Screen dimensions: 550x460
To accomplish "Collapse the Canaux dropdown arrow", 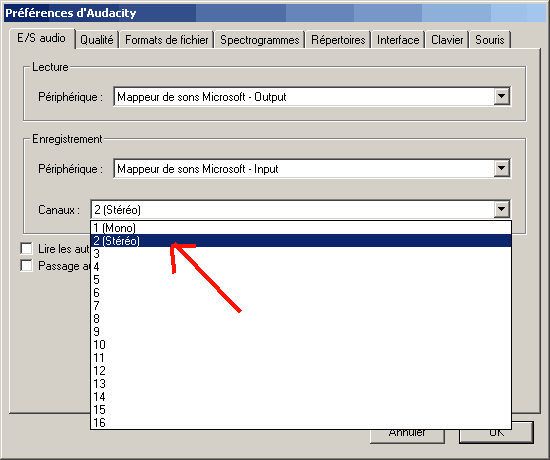I will point(502,209).
